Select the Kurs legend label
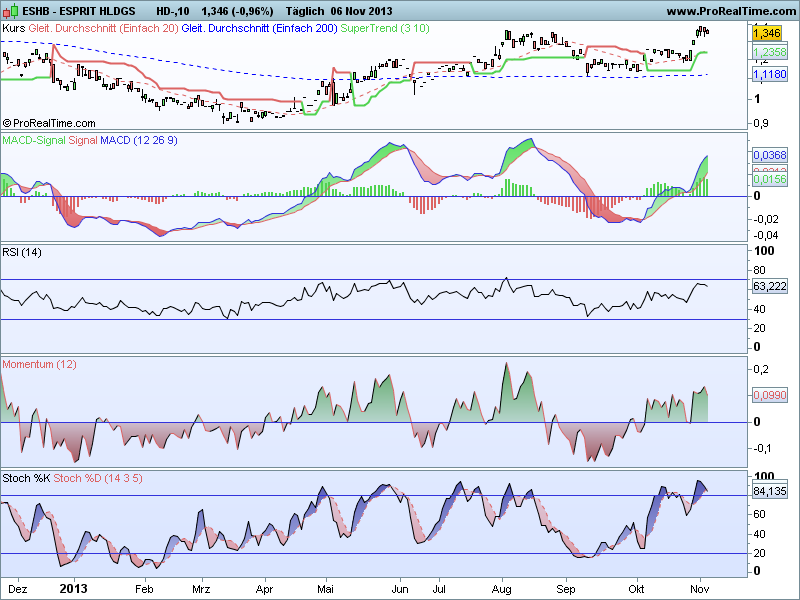The image size is (800, 600). pyautogui.click(x=14, y=28)
